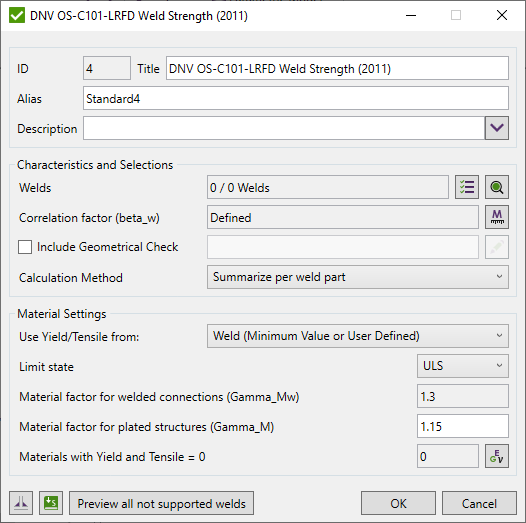
Task: Click the geometrical check pencil edit icon
Action: (x=496, y=247)
